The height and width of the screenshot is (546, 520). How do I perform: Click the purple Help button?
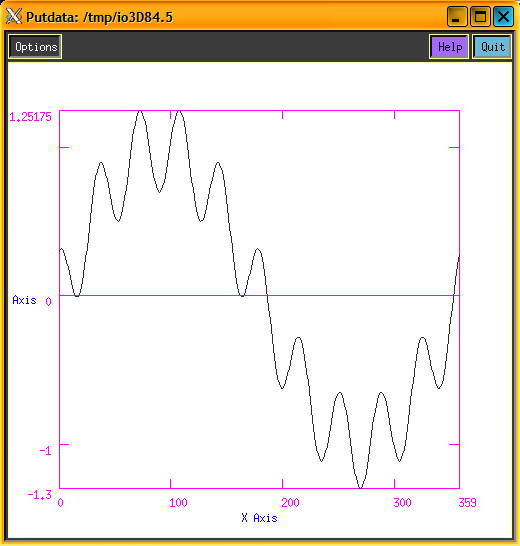click(x=449, y=47)
